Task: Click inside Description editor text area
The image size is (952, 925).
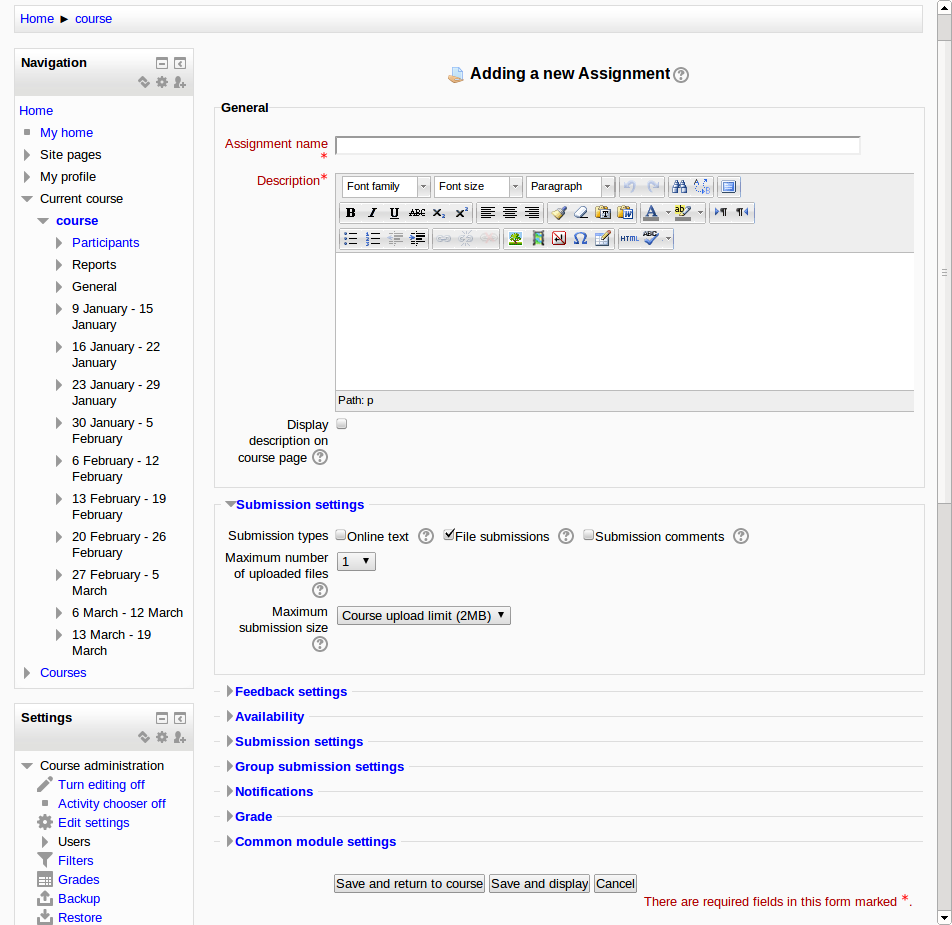Action: pyautogui.click(x=625, y=321)
